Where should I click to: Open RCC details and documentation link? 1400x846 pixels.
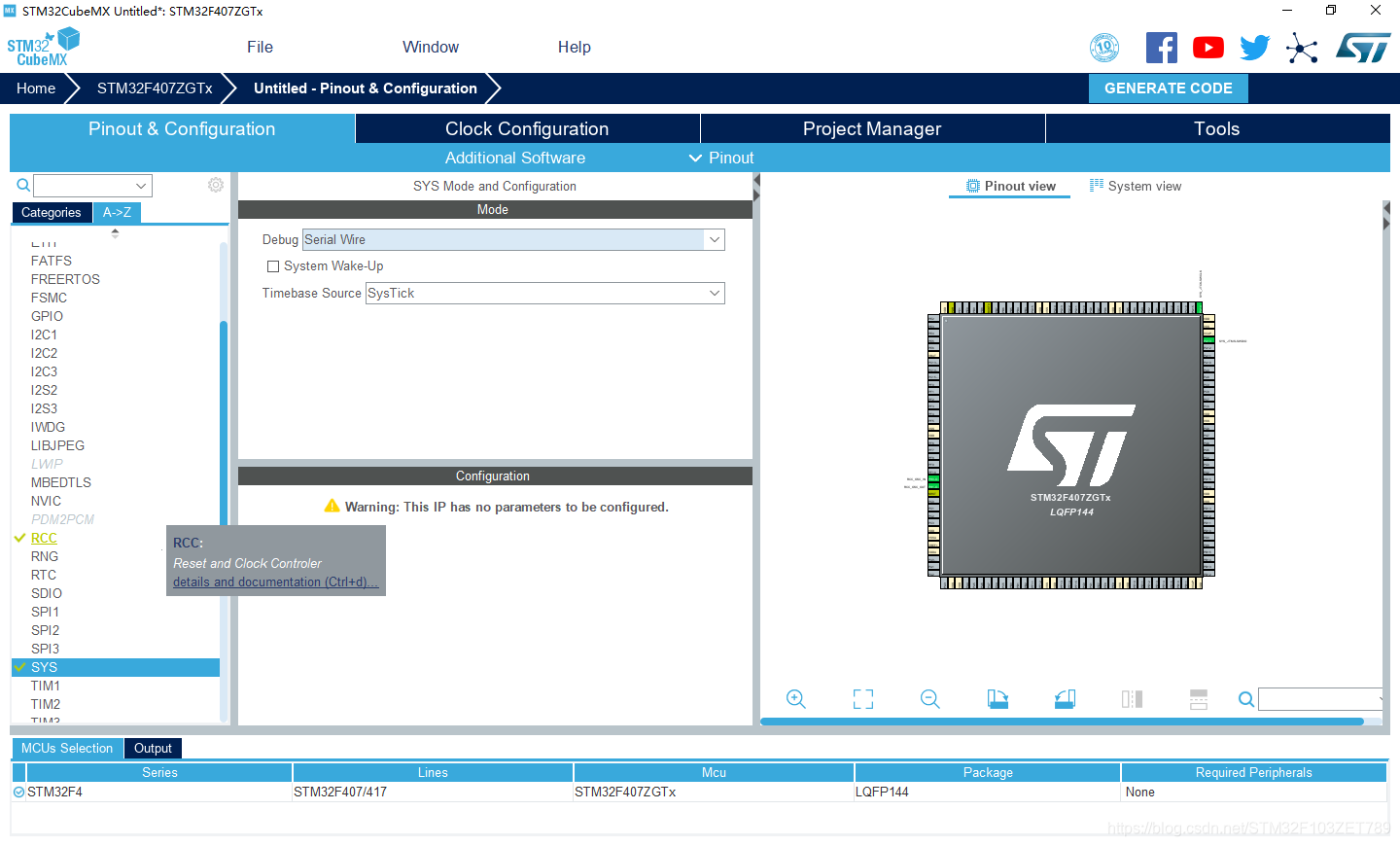click(x=276, y=582)
